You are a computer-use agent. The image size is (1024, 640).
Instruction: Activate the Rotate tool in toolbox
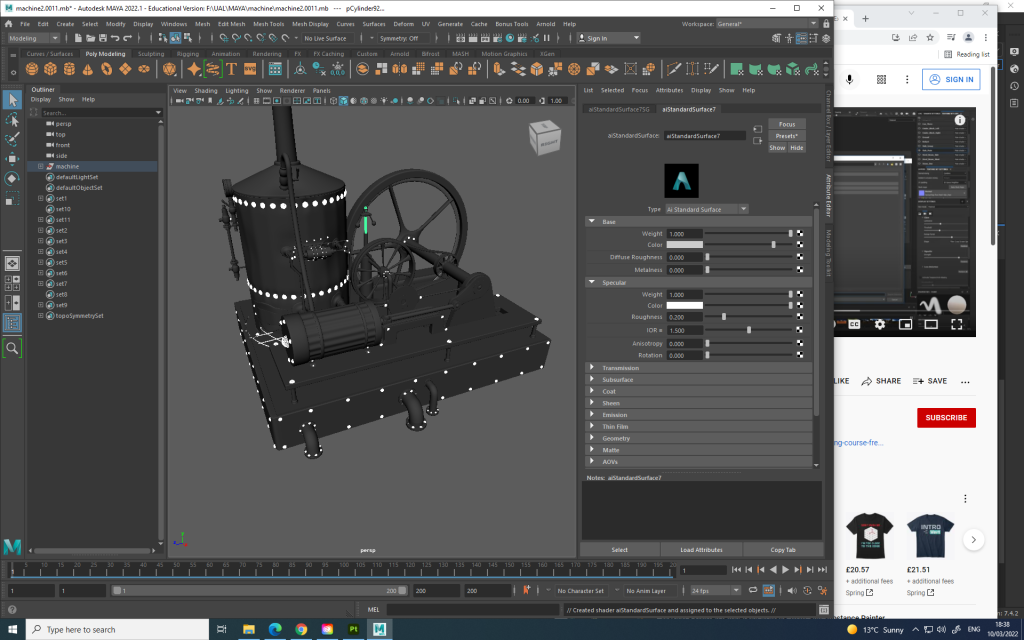[x=12, y=178]
